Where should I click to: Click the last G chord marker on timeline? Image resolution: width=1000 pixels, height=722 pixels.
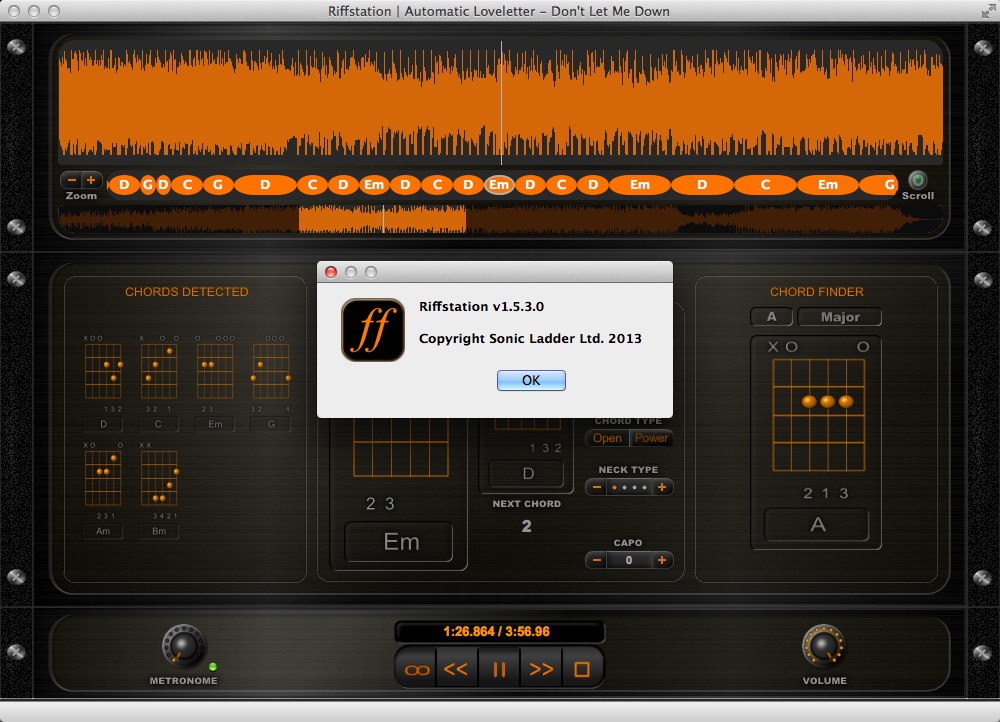pyautogui.click(x=880, y=185)
